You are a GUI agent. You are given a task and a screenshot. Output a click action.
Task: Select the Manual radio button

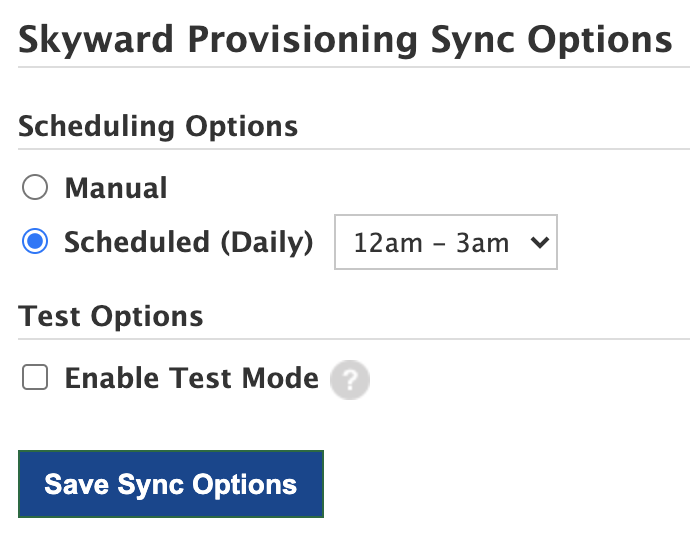coord(35,188)
